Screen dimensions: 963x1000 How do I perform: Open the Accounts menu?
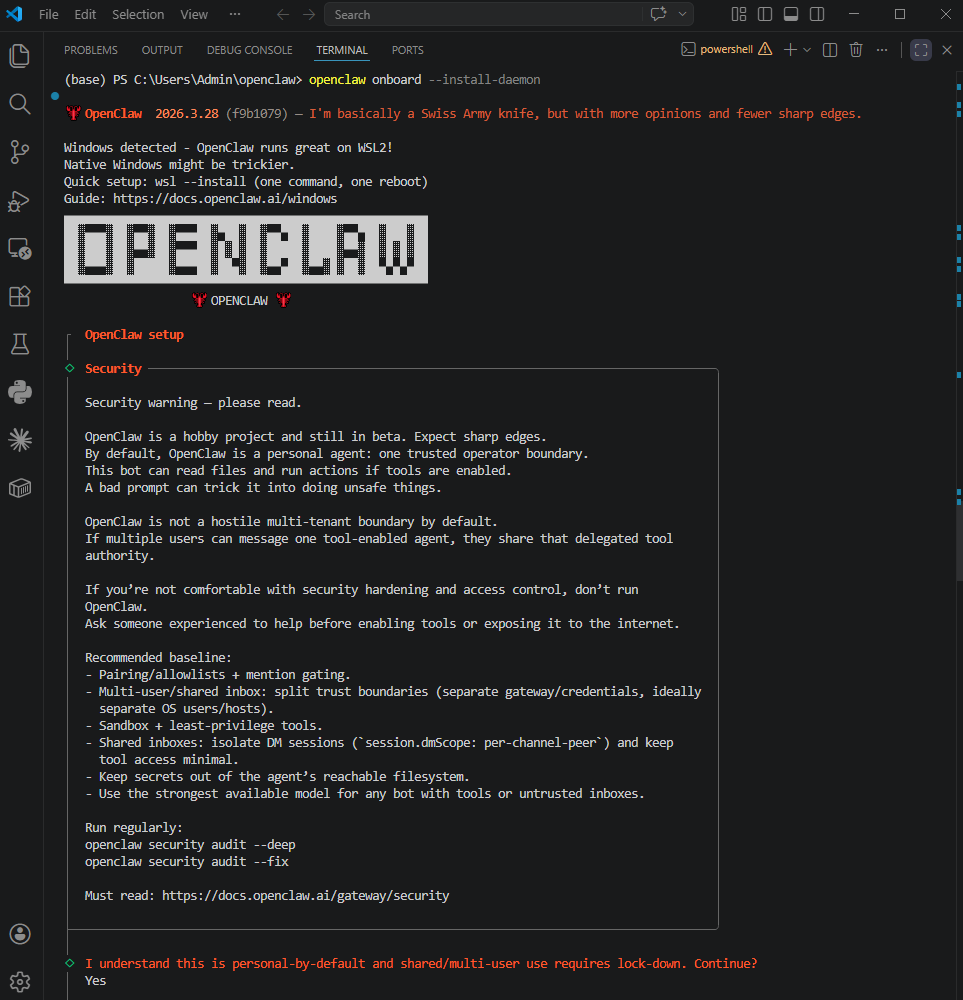[20, 934]
